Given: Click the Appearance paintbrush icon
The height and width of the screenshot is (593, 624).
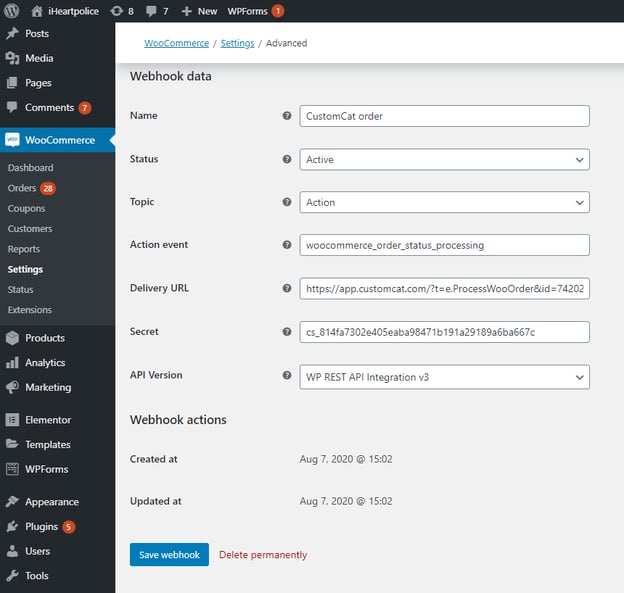Looking at the screenshot, I should (x=12, y=501).
